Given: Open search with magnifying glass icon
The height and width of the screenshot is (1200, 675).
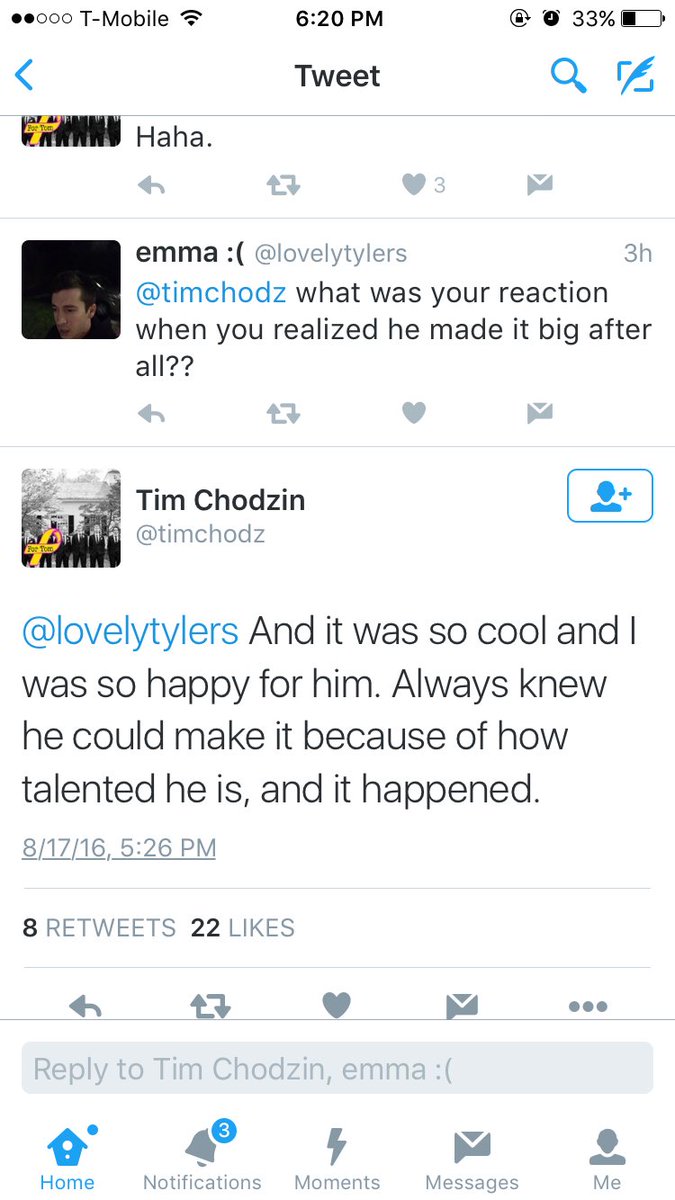Looking at the screenshot, I should pyautogui.click(x=569, y=75).
